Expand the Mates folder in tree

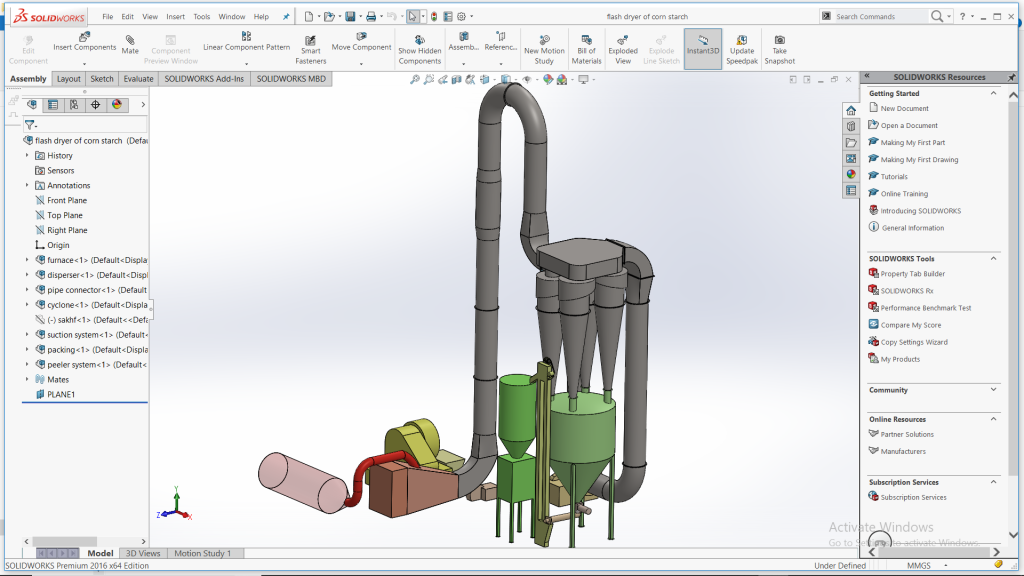(27, 380)
